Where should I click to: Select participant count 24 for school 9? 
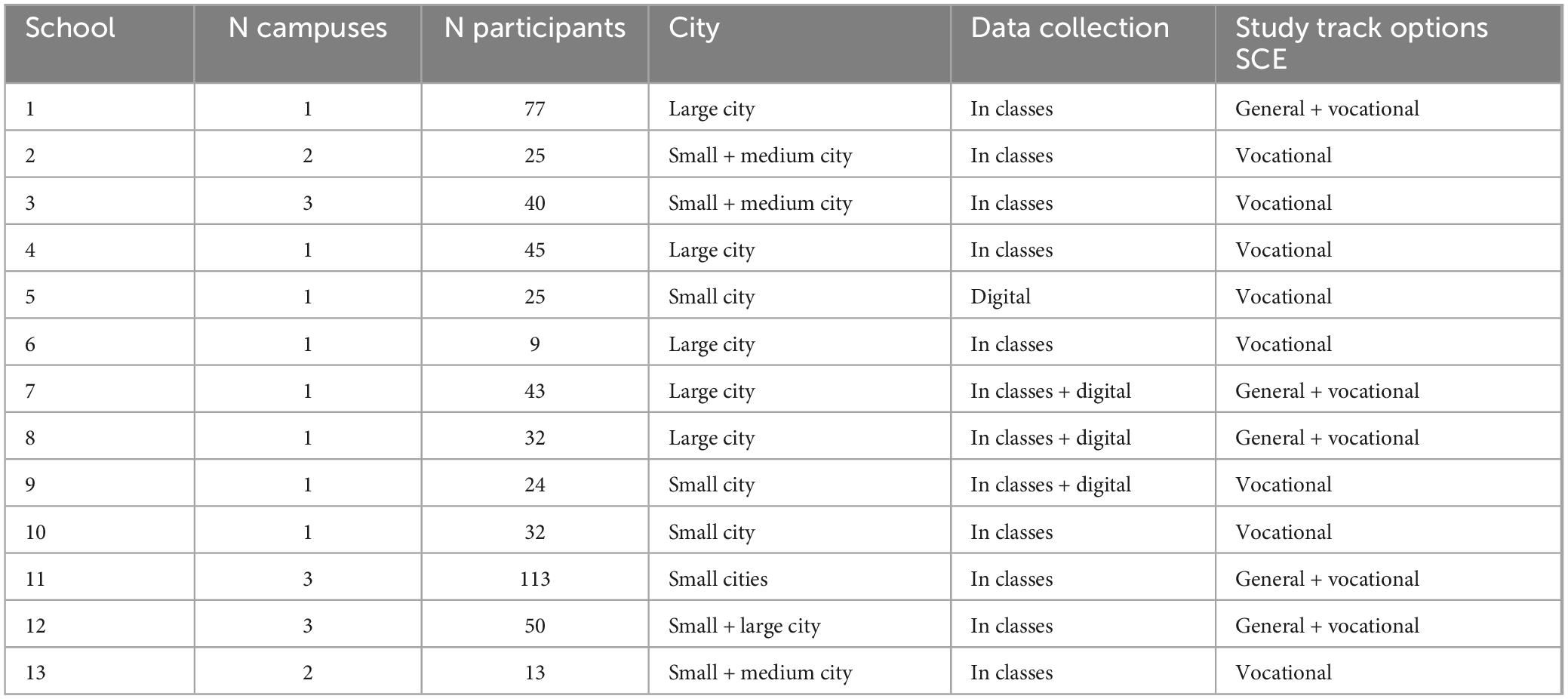click(x=535, y=485)
